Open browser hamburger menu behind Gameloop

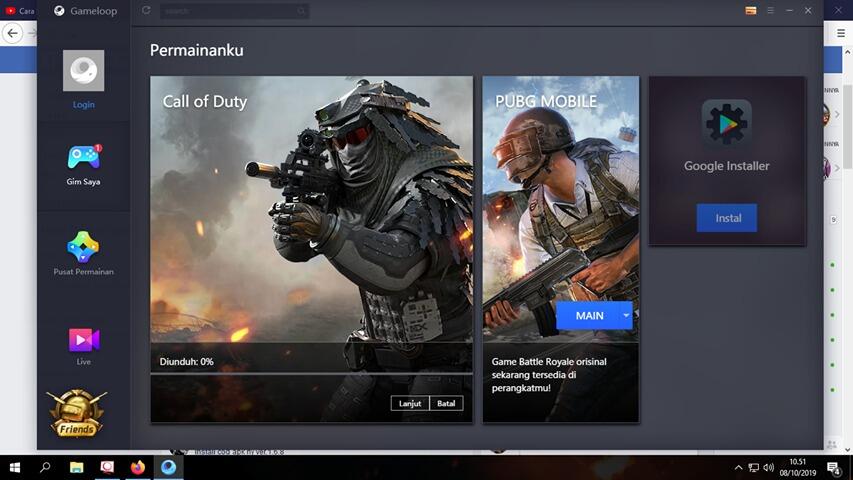[x=840, y=33]
